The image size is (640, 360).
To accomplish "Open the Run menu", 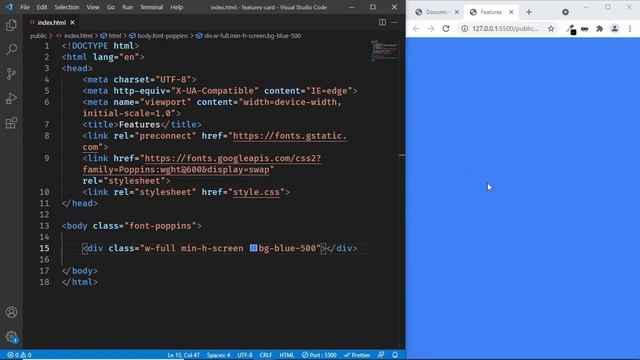I will [127, 7].
